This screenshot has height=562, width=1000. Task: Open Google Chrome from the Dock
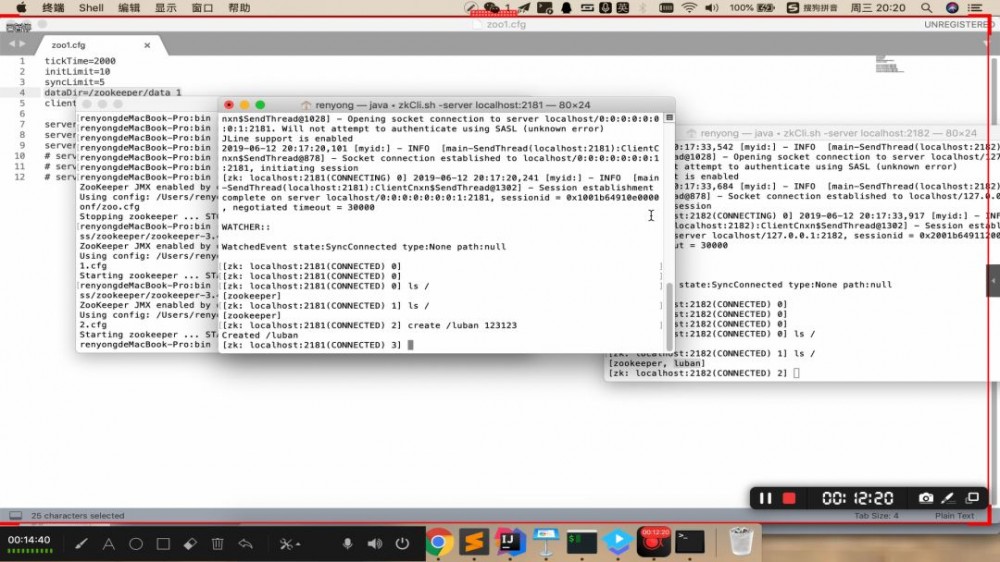(x=438, y=543)
